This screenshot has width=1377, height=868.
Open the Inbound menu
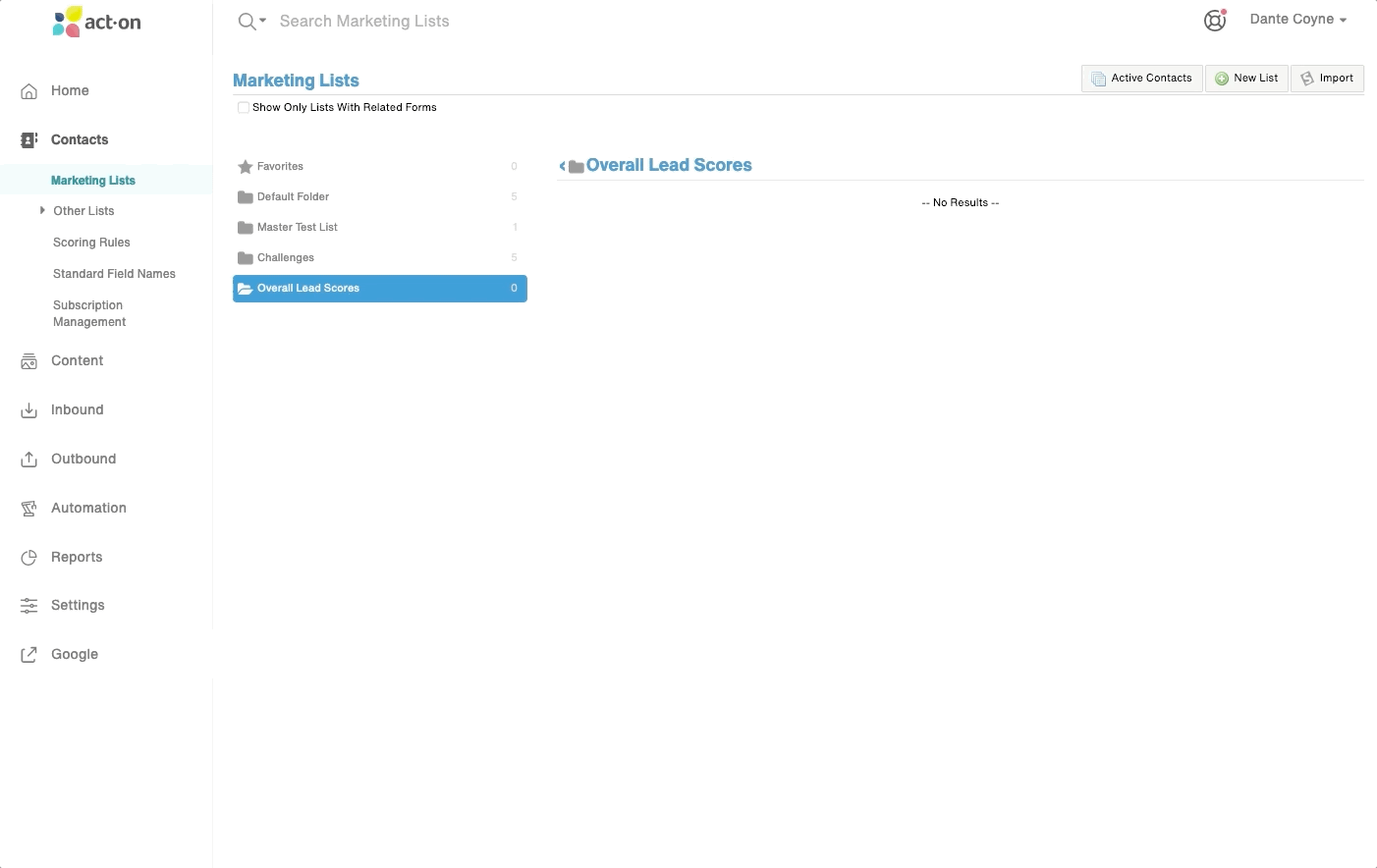[77, 409]
